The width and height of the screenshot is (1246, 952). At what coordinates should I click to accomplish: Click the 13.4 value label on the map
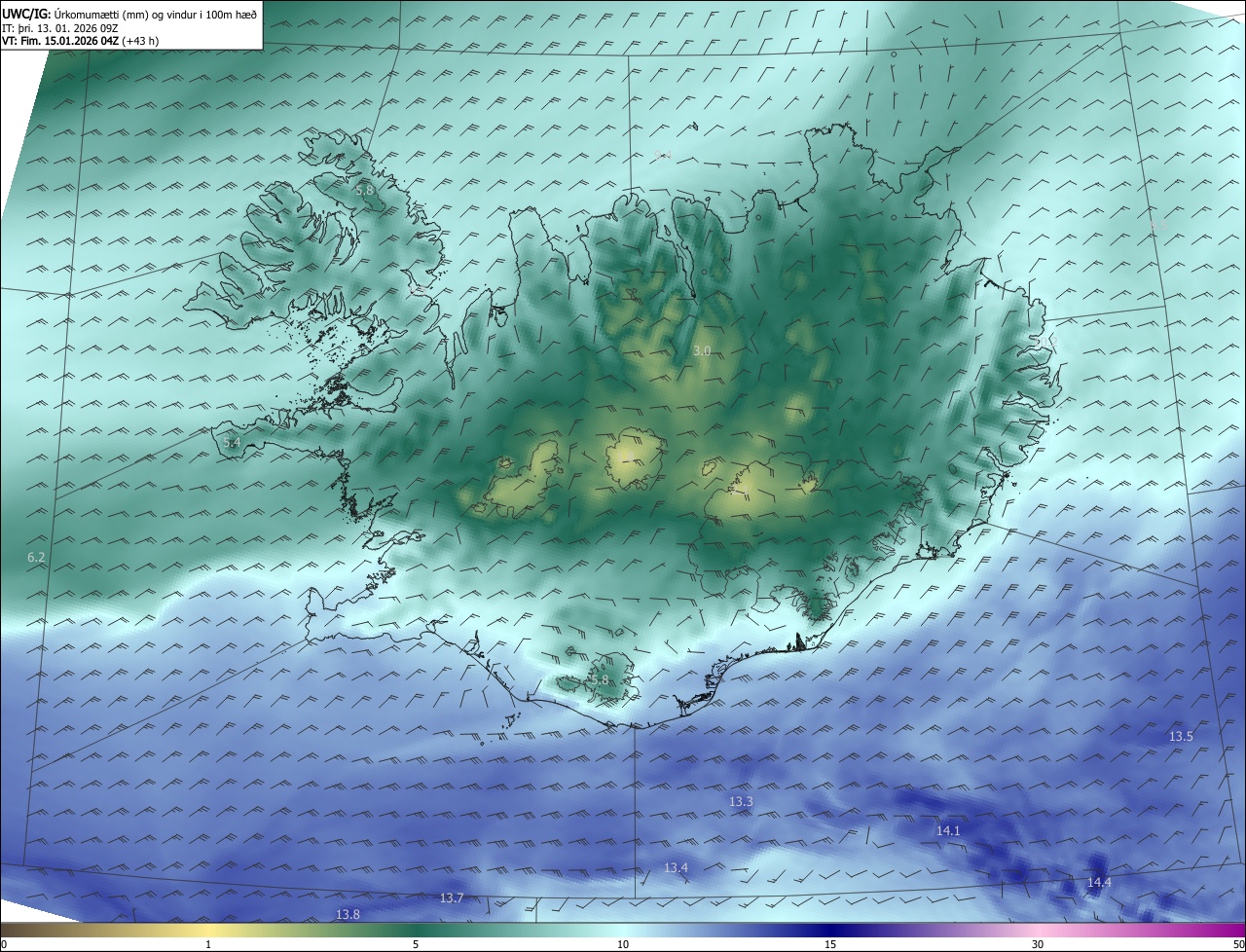[x=676, y=867]
